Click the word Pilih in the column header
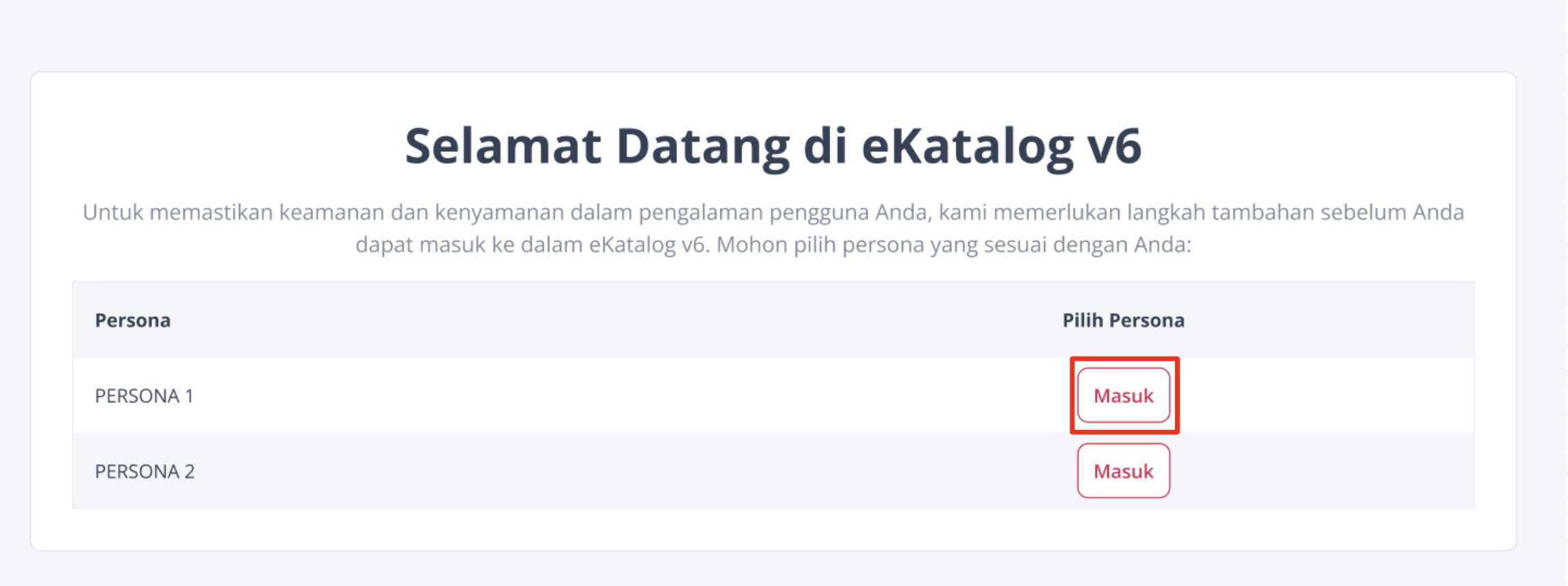This screenshot has width=1568, height=586. coord(1083,320)
